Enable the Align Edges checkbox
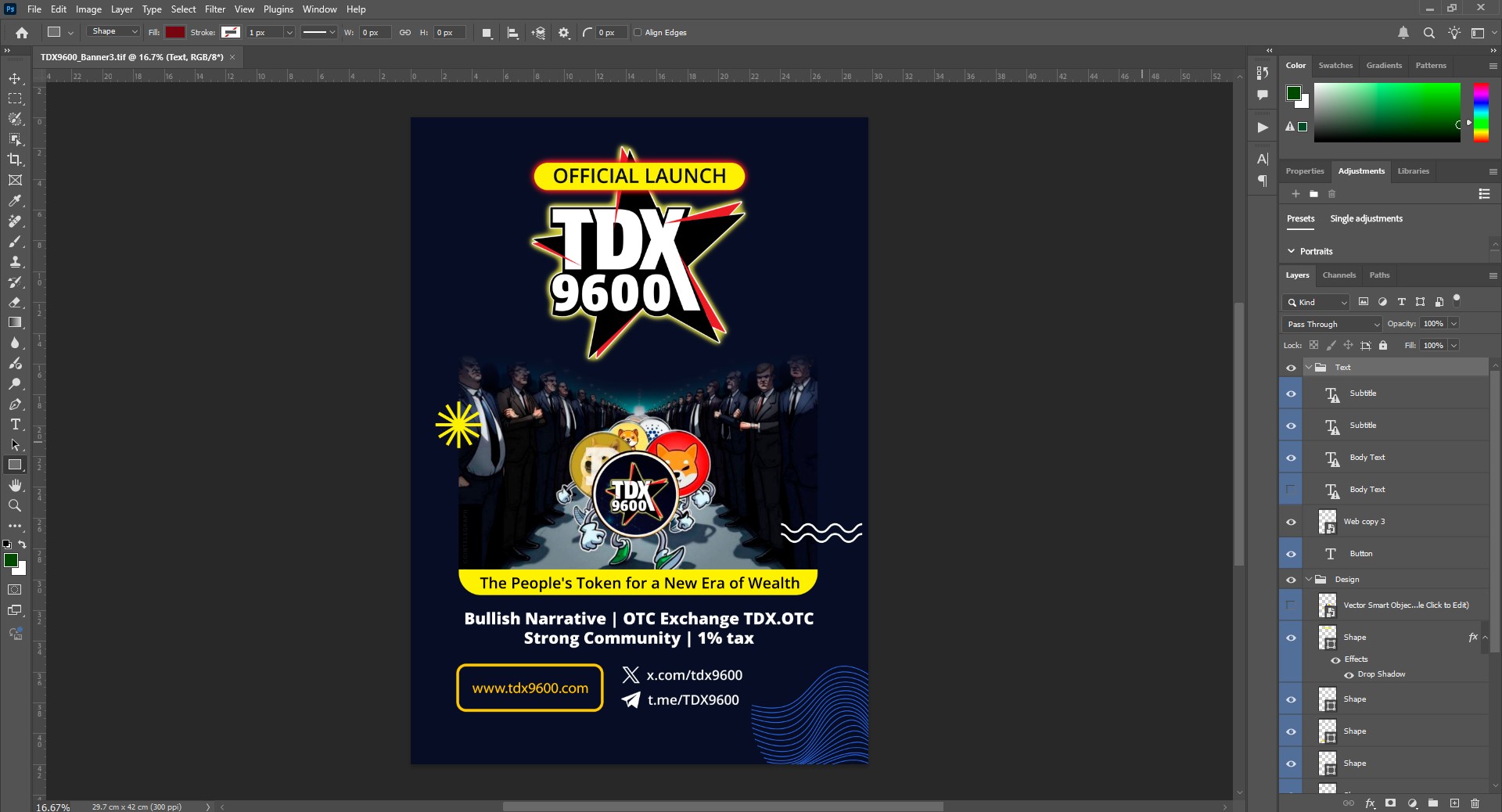The image size is (1502, 812). point(638,33)
